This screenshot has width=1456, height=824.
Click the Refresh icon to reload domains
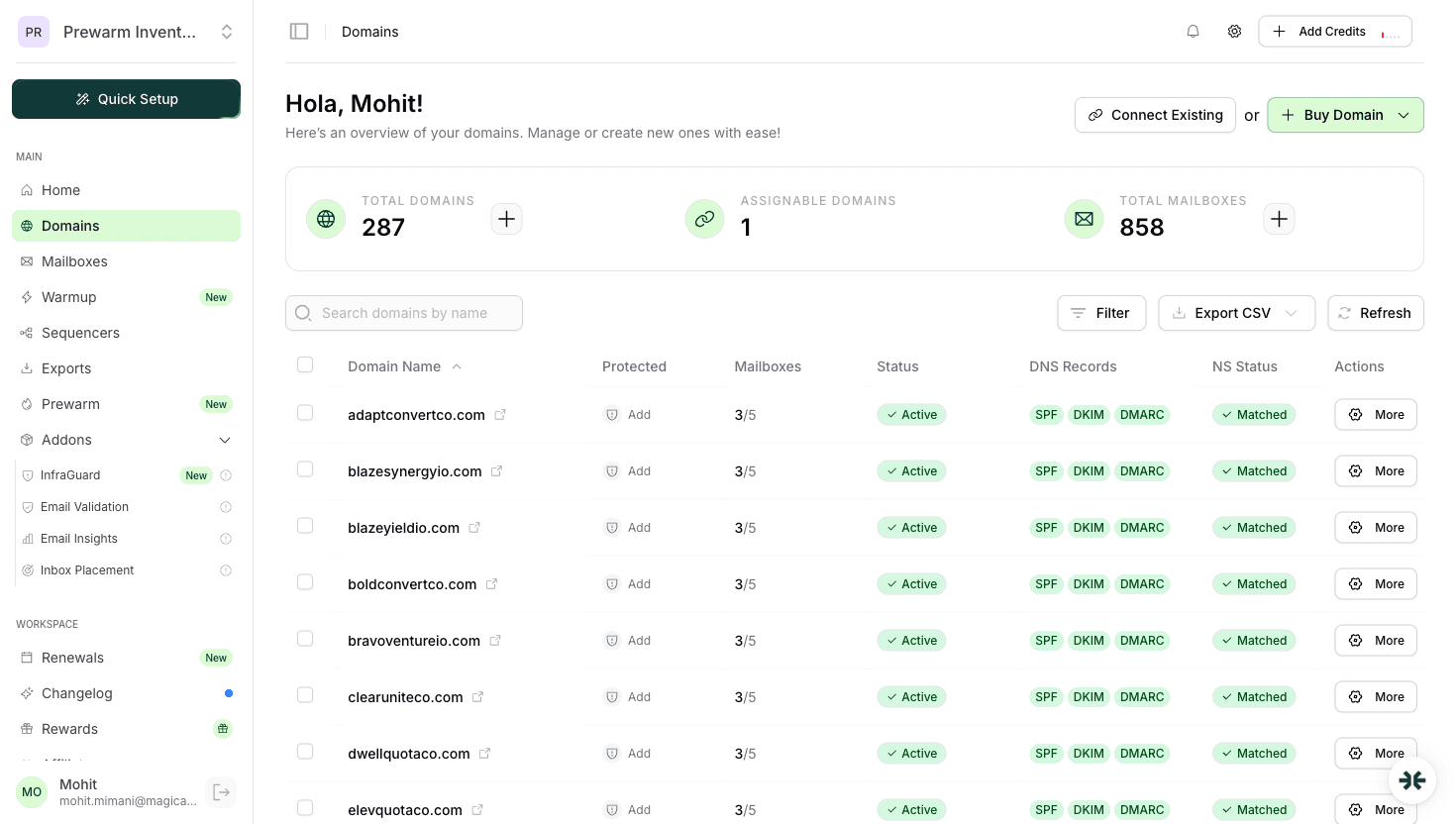pos(1344,313)
